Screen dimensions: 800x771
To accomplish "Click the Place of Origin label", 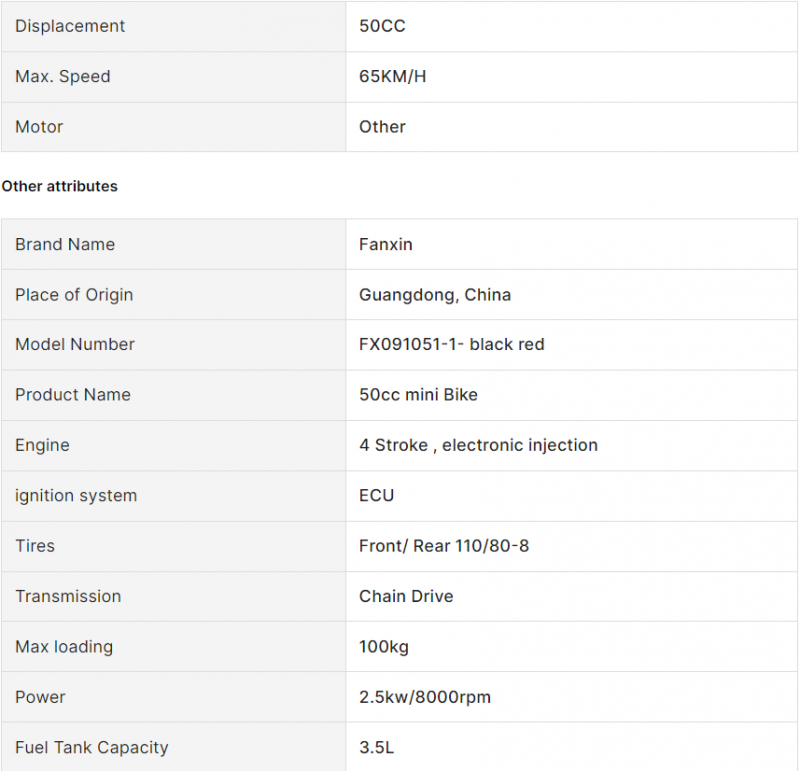I will click(x=74, y=294).
